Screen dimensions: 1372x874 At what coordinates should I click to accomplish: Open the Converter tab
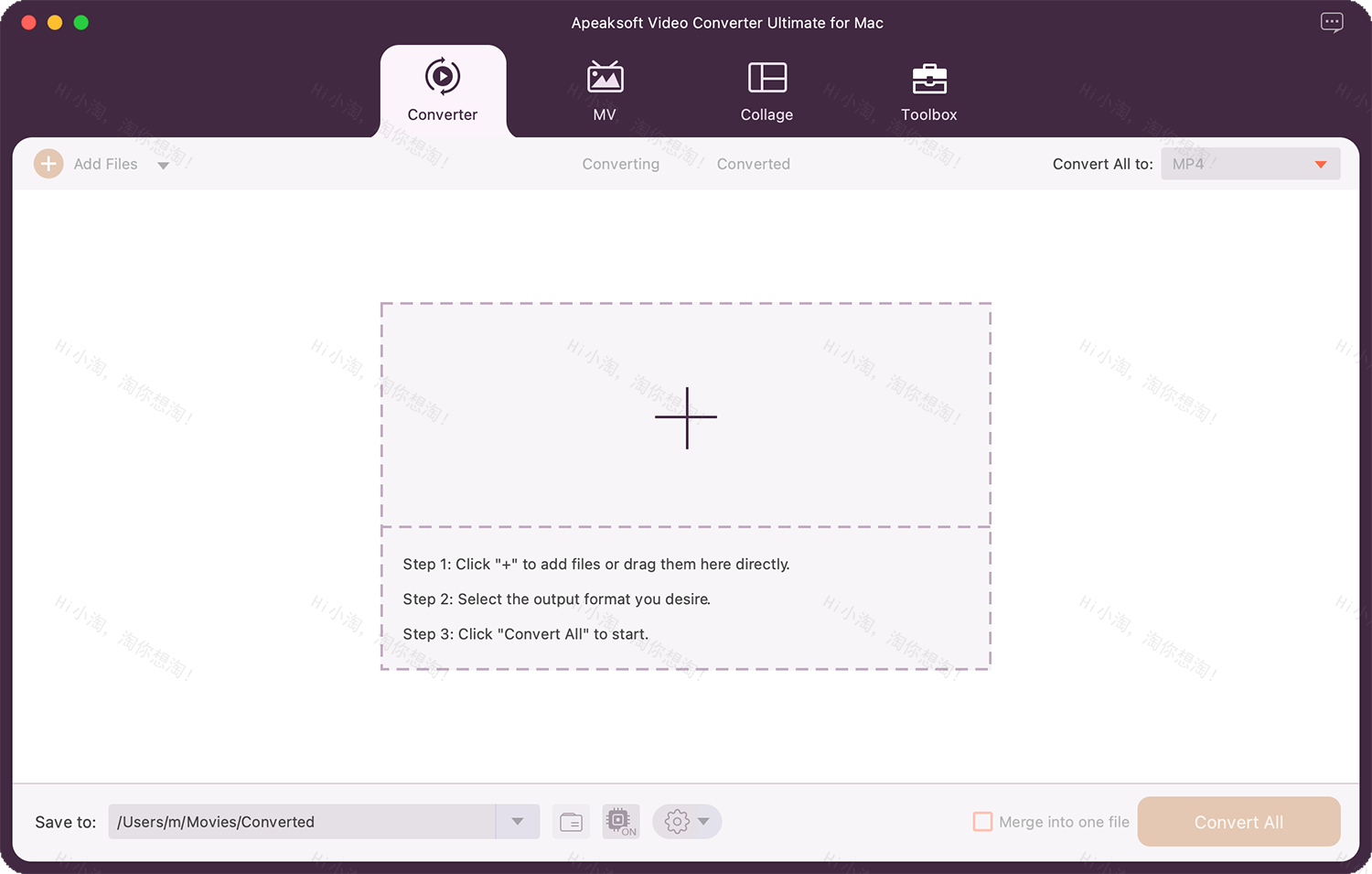[x=443, y=92]
